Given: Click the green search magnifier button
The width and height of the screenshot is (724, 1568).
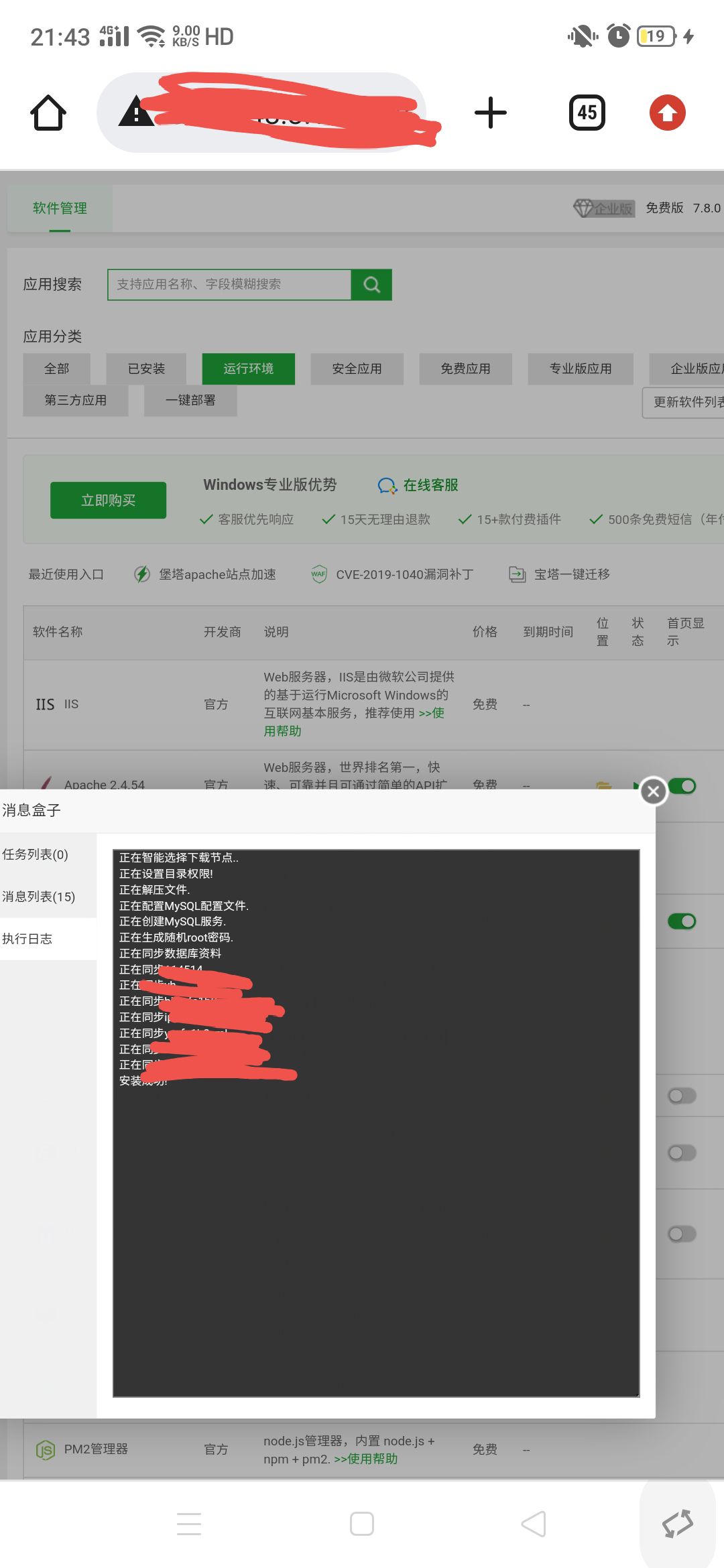Looking at the screenshot, I should [371, 285].
